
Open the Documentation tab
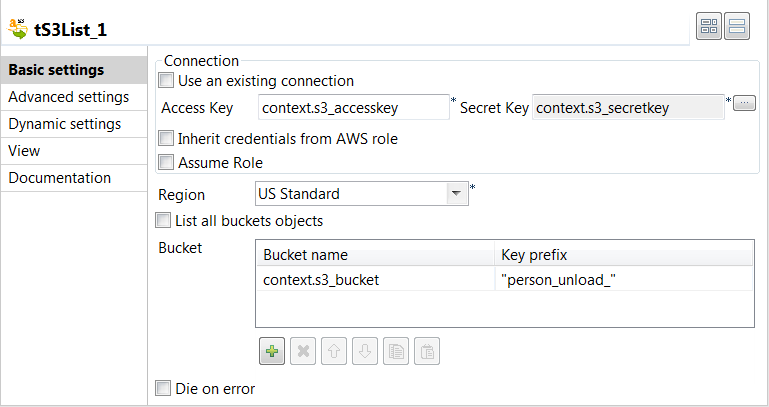59,178
